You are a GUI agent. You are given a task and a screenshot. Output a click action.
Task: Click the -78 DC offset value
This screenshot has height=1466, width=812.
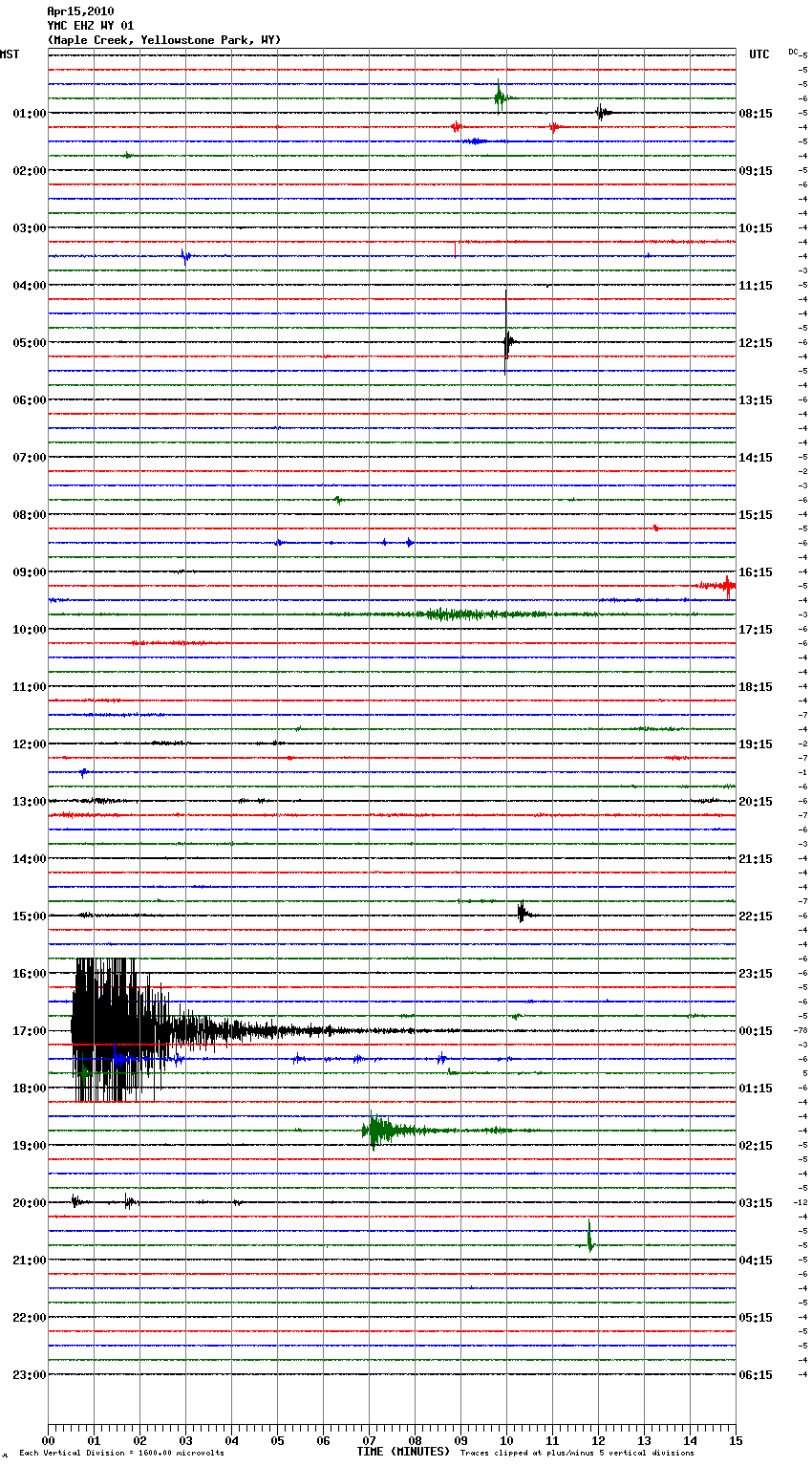coord(801,1030)
